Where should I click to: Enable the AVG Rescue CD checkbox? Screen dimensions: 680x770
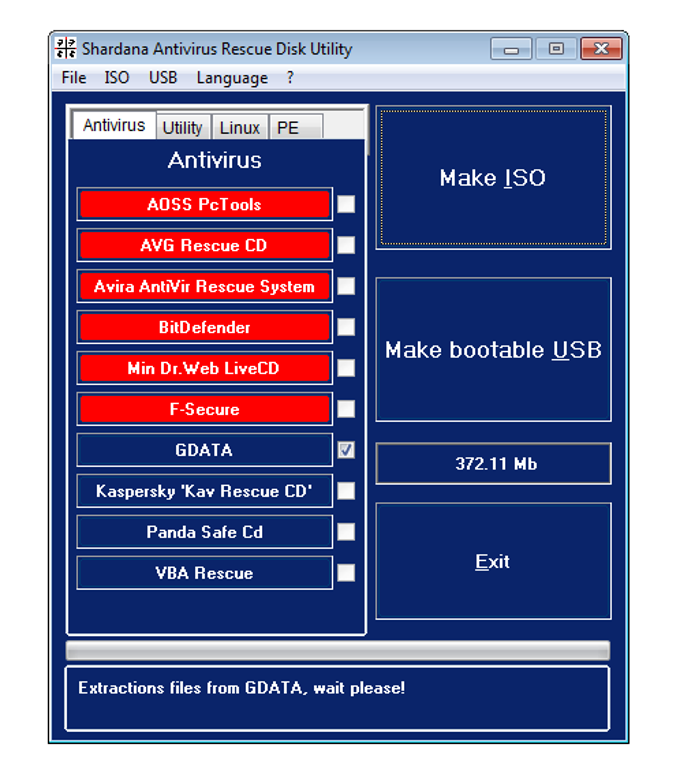pyautogui.click(x=346, y=245)
